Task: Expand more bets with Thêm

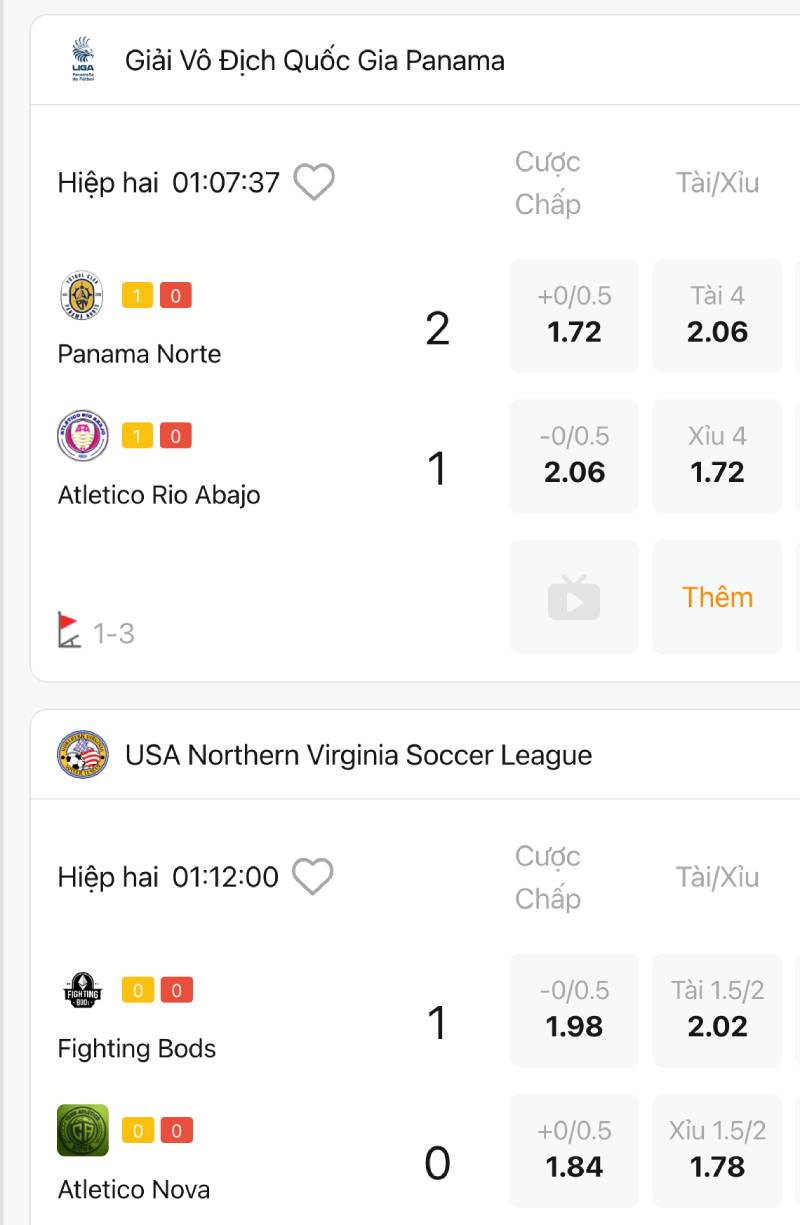Action: click(717, 597)
